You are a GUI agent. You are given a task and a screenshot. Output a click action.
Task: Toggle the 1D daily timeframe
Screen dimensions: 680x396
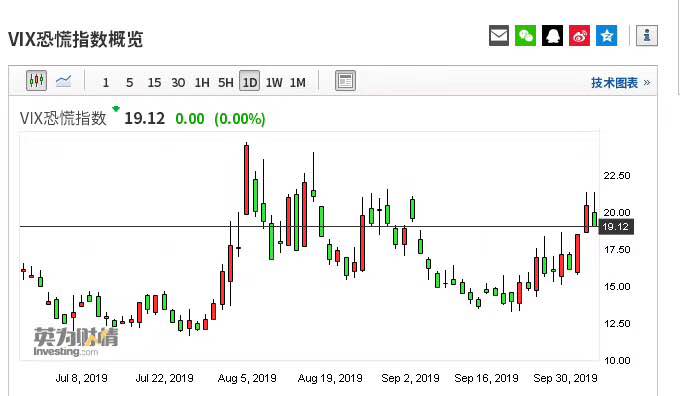click(x=249, y=81)
